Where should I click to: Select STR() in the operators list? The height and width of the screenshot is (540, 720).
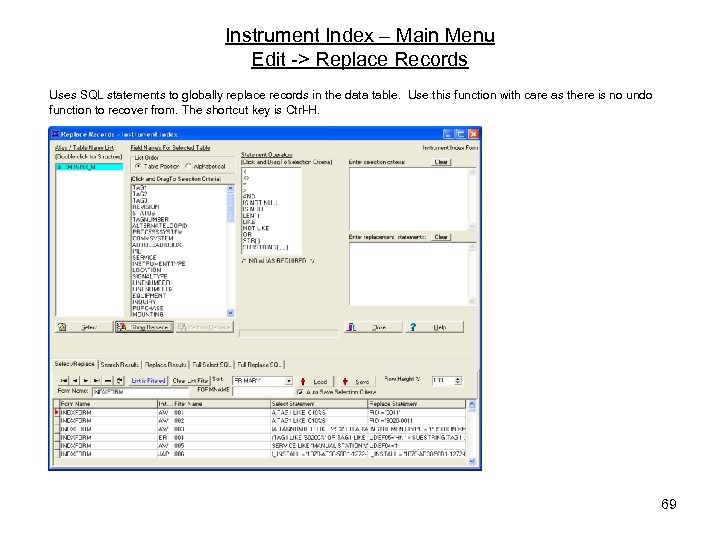tap(251, 241)
